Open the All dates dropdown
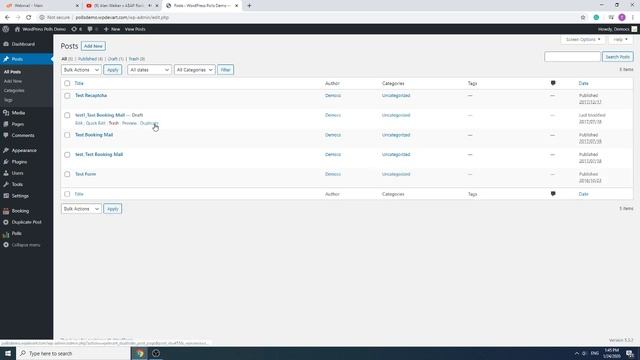 click(x=149, y=70)
